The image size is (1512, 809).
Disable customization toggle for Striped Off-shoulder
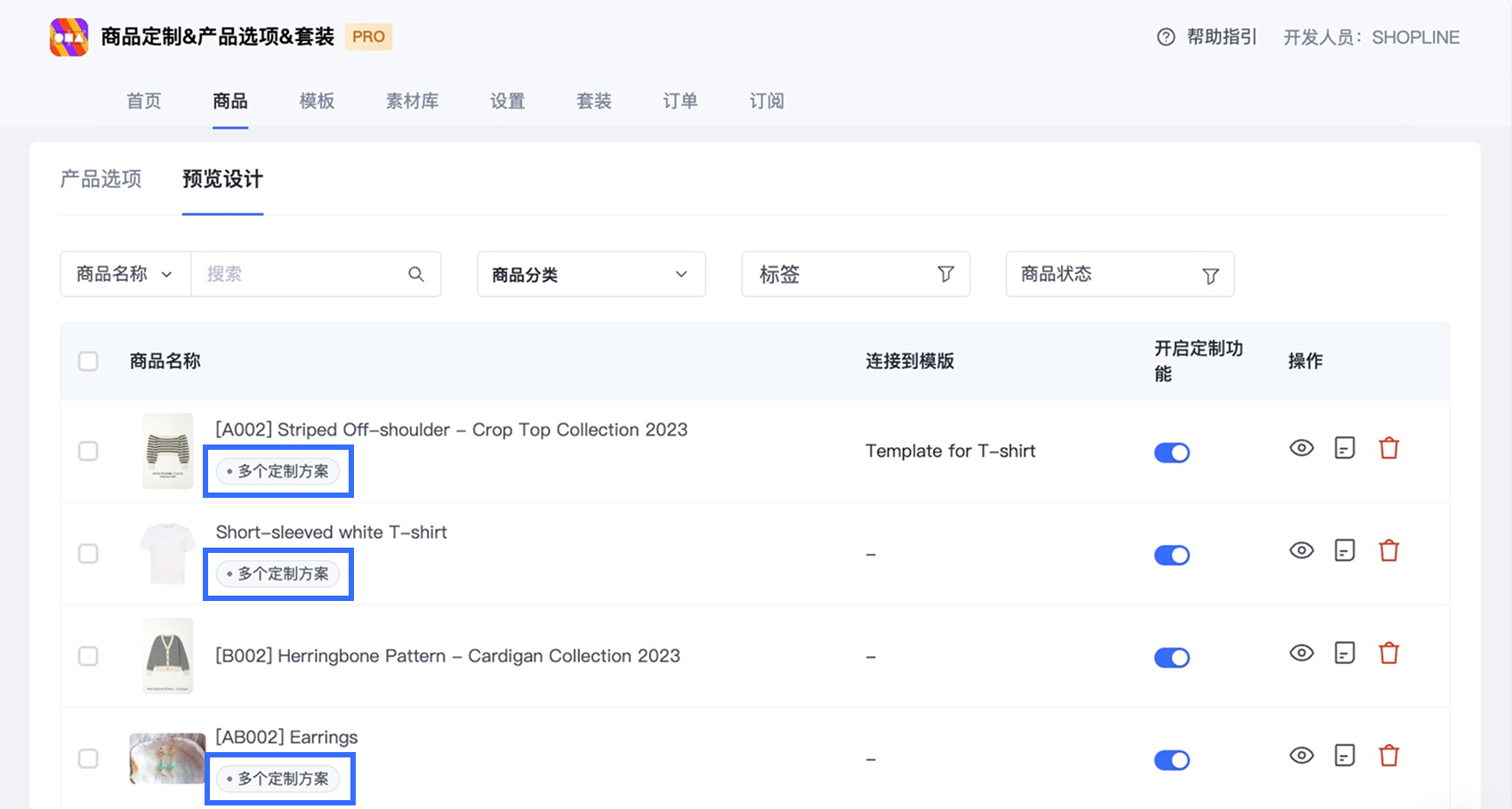point(1171,453)
